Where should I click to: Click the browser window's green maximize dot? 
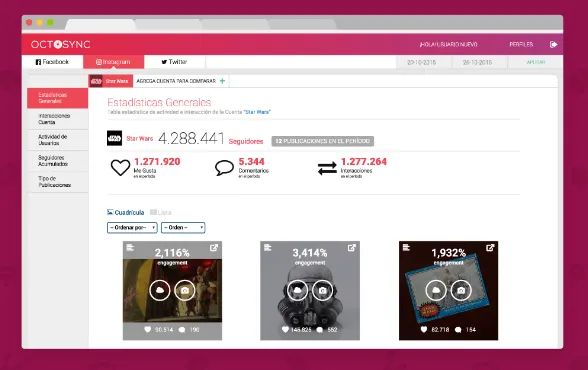pos(50,22)
